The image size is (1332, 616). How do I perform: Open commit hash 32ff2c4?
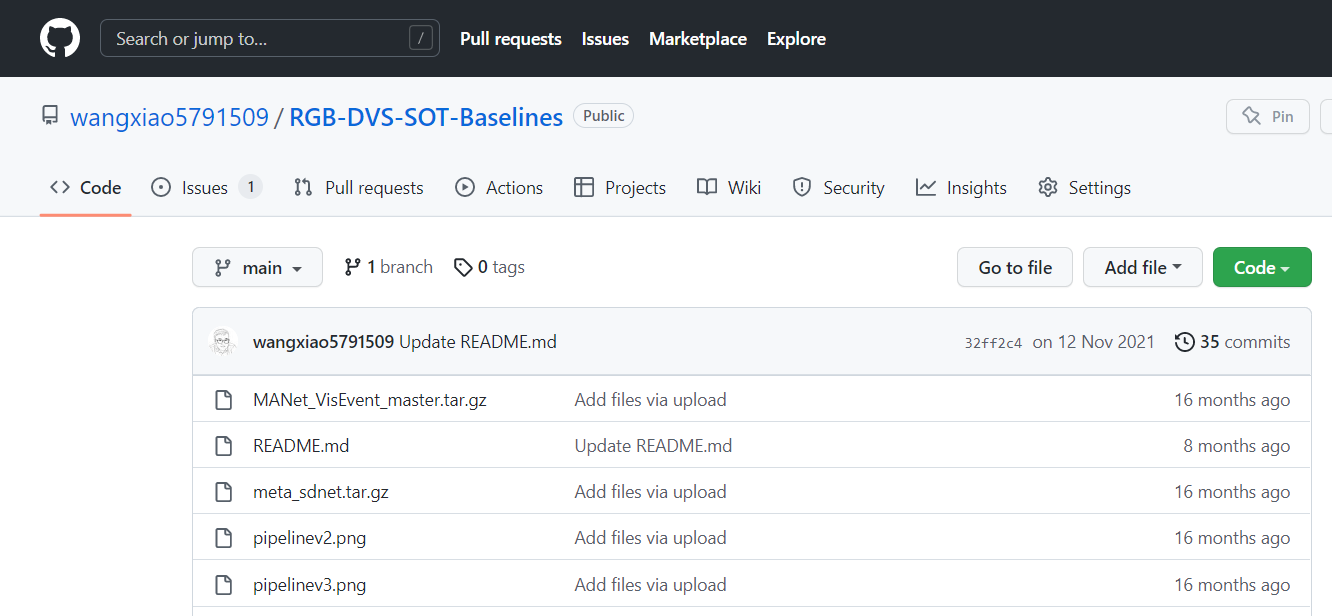click(993, 343)
